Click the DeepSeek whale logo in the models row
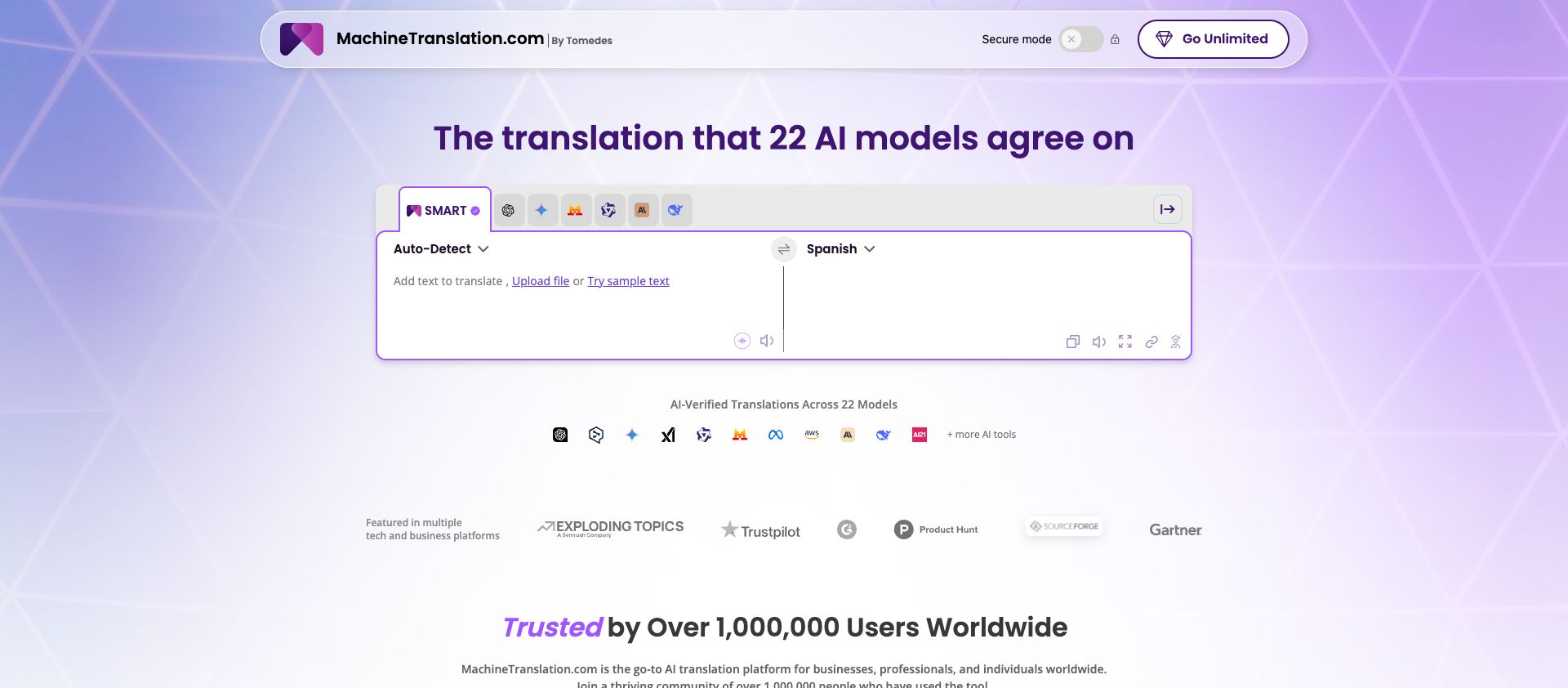 884,435
